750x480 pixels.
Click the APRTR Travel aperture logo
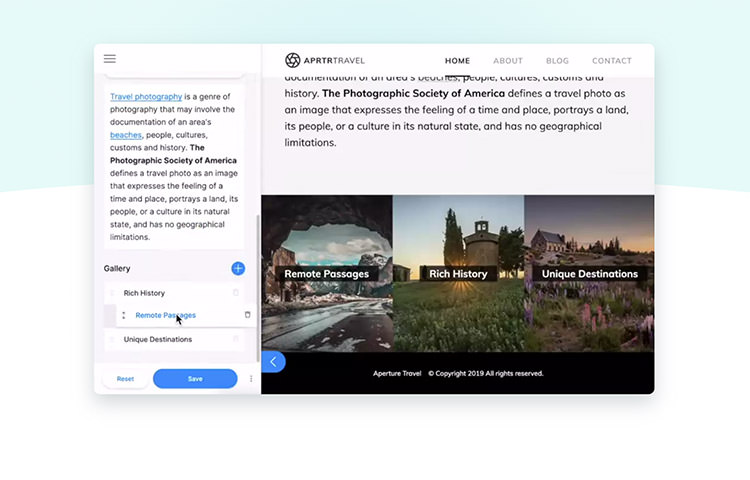point(292,60)
